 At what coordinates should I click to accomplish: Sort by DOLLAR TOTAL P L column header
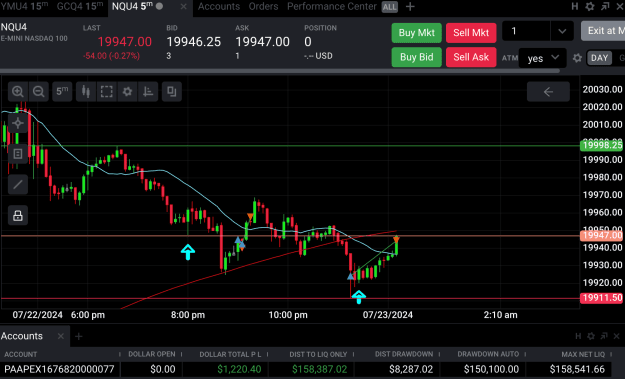[230, 354]
